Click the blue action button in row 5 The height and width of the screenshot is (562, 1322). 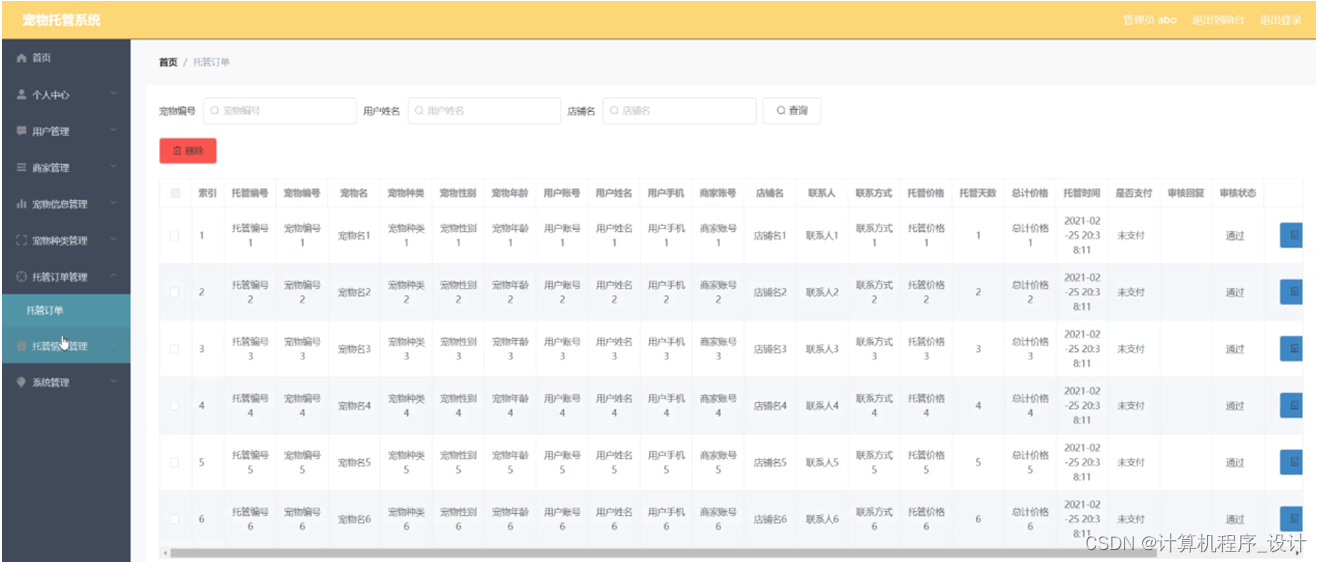[1291, 462]
